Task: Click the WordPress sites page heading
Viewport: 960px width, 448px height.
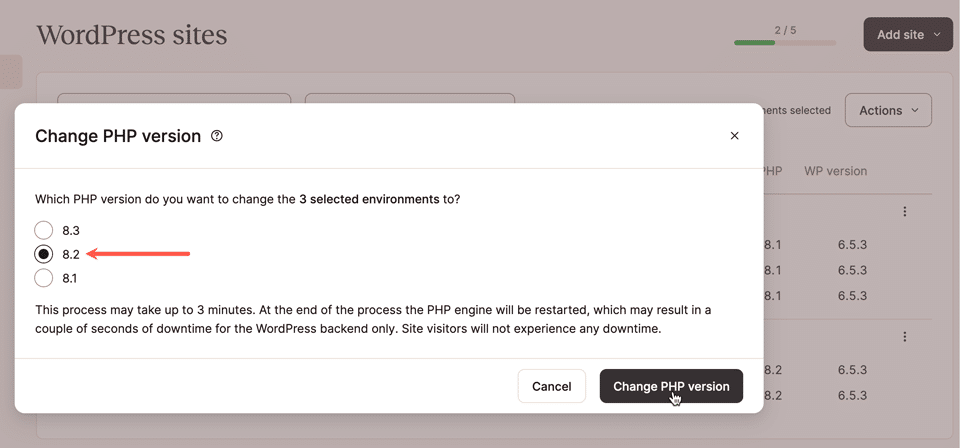Action: point(132,36)
